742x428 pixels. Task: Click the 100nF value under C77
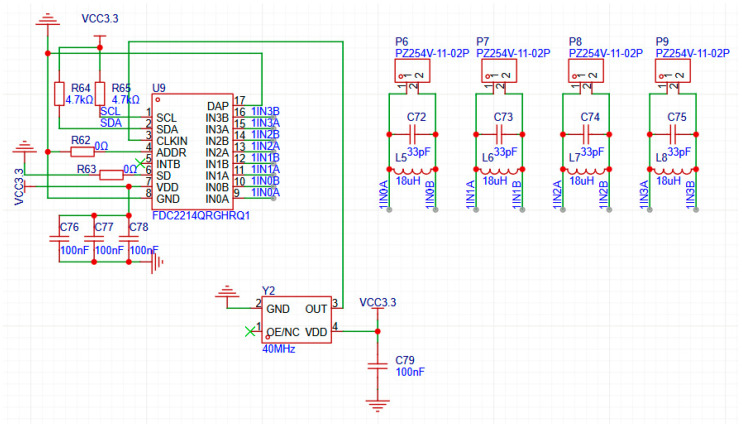[109, 250]
